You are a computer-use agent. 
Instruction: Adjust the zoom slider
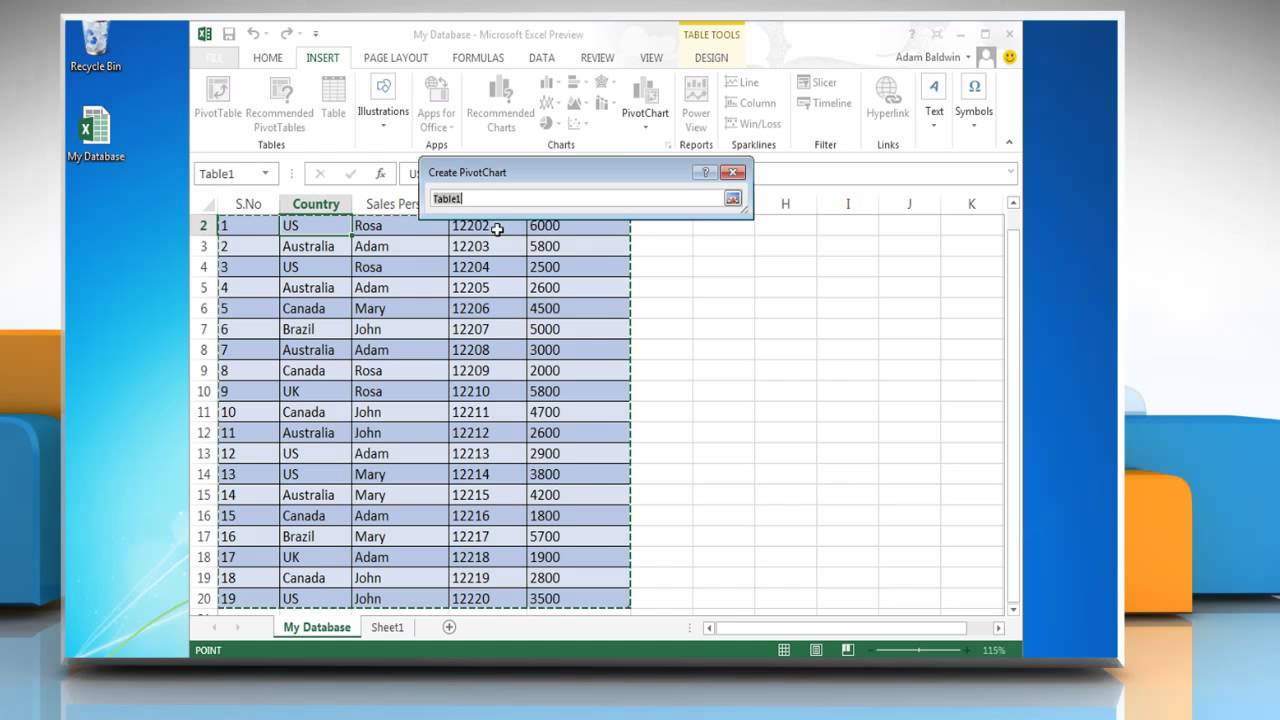919,650
